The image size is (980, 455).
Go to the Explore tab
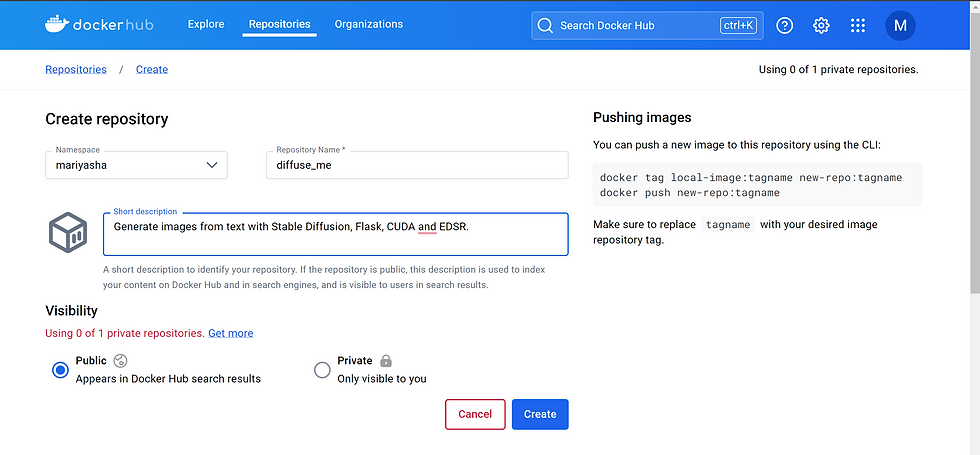coord(206,24)
